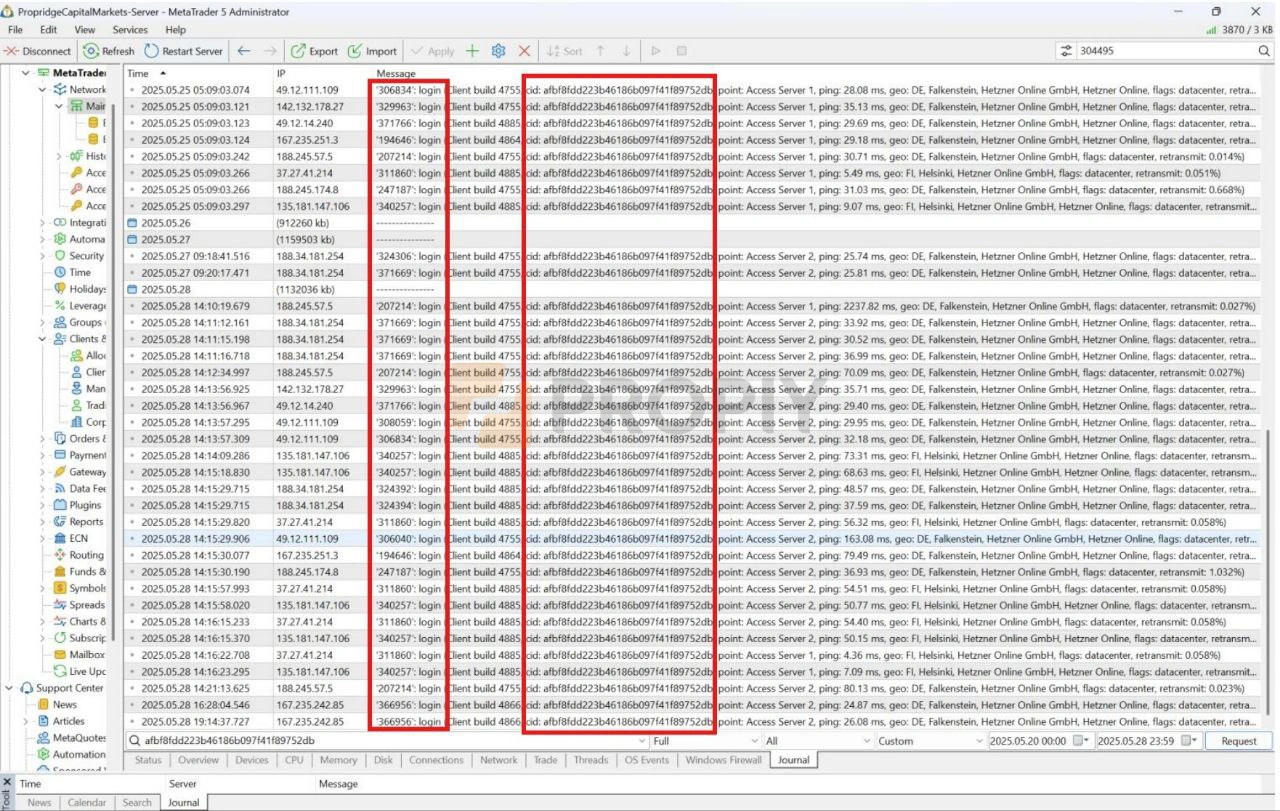This screenshot has height=811, width=1280.
Task: Select the Data Feeds icon in the tree
Action: [x=60, y=488]
